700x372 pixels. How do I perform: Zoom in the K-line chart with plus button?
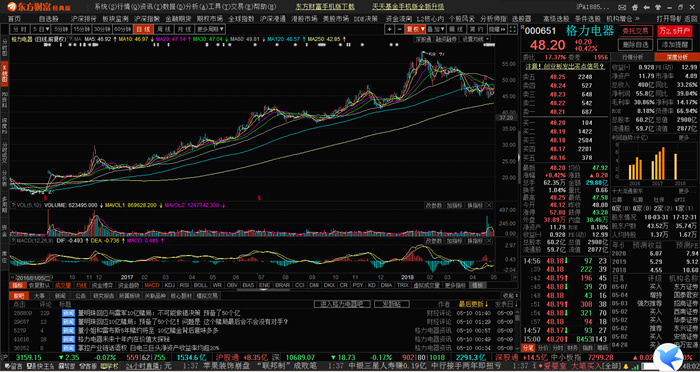pyautogui.click(x=390, y=29)
